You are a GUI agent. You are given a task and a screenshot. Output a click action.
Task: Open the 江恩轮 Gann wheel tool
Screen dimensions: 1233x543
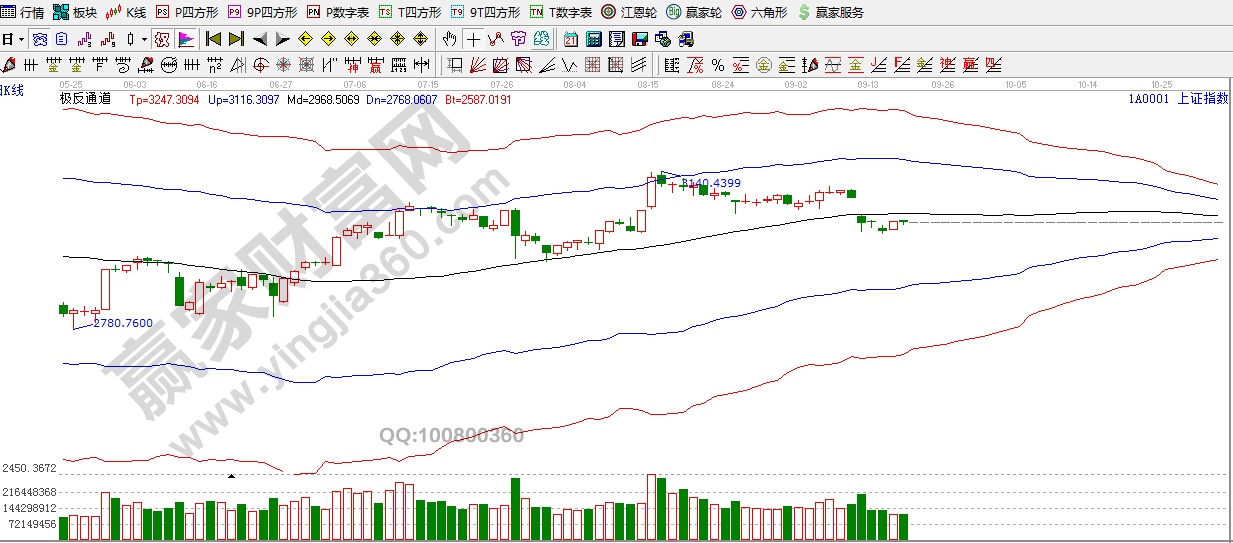tap(628, 13)
